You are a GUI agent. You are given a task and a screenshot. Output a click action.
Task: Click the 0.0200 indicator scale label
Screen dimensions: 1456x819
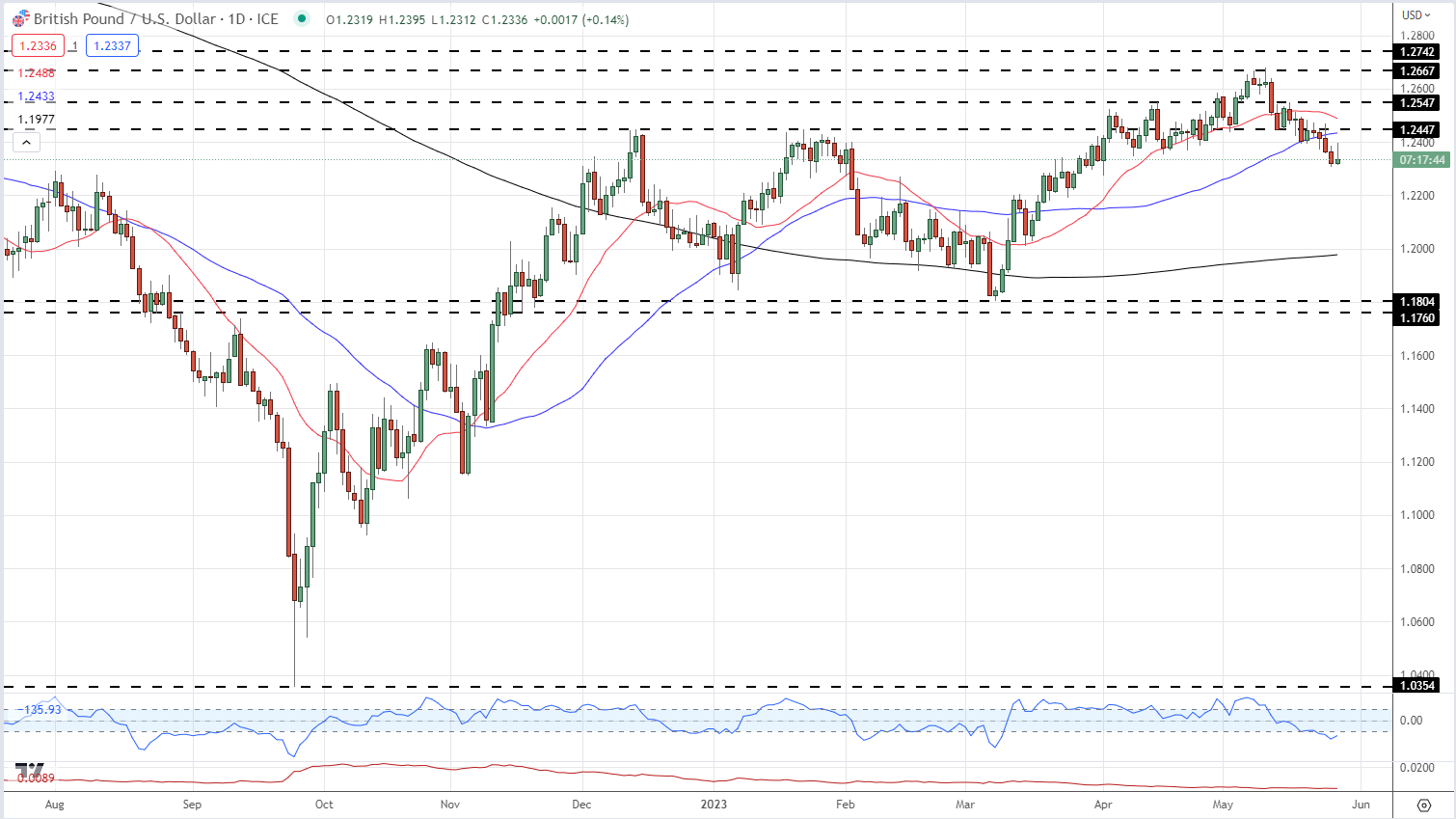(x=1417, y=768)
